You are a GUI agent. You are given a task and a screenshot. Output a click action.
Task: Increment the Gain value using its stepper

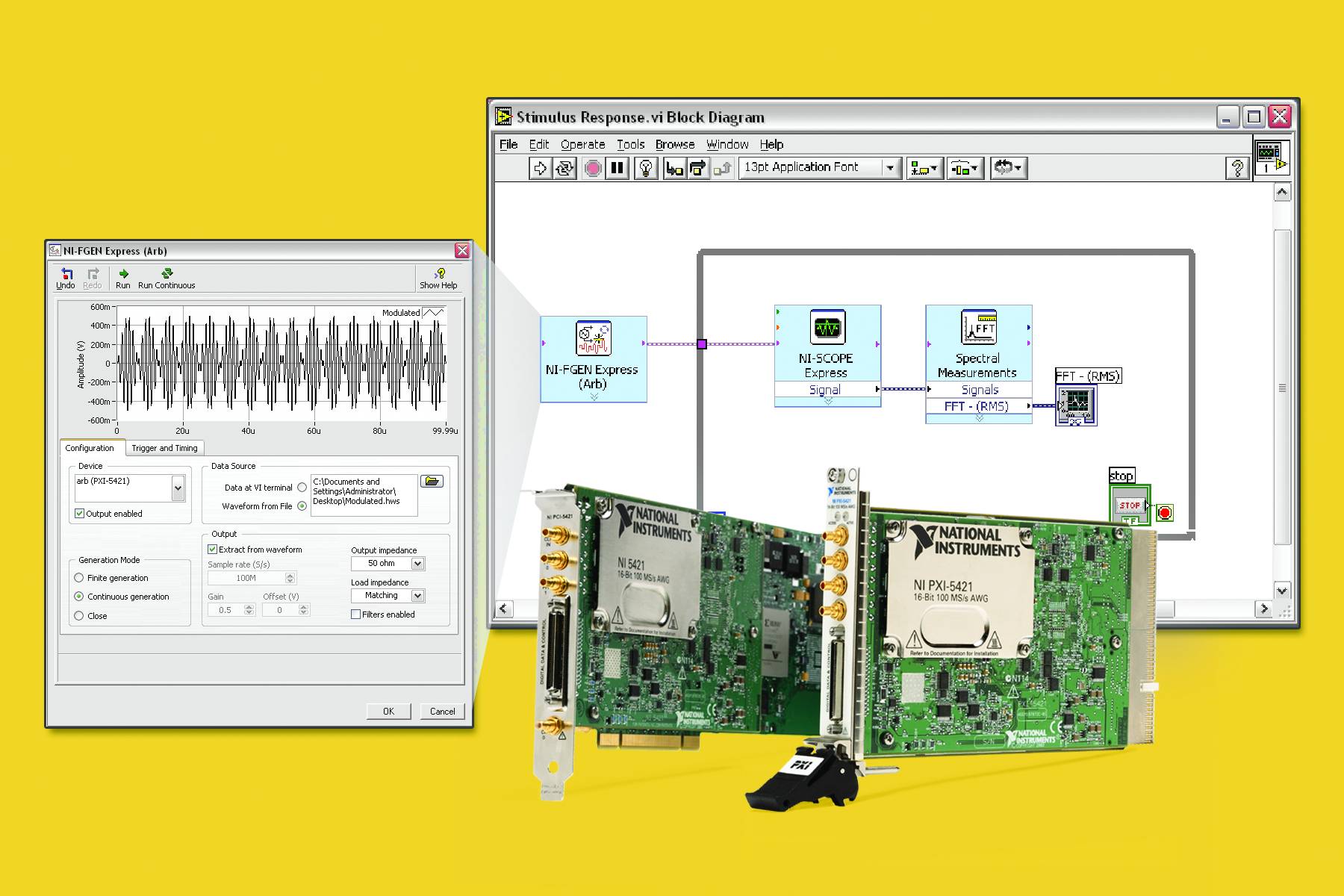pos(247,606)
